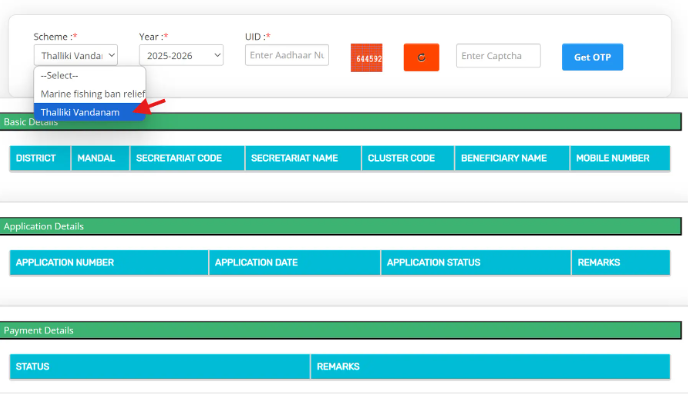Click the orange captcha refresh icon
The image size is (688, 394).
(x=421, y=57)
